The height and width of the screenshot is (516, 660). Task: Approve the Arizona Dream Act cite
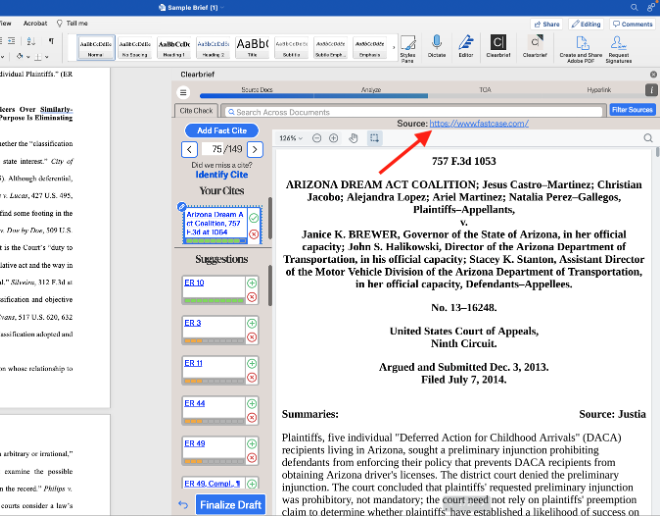pyautogui.click(x=254, y=217)
